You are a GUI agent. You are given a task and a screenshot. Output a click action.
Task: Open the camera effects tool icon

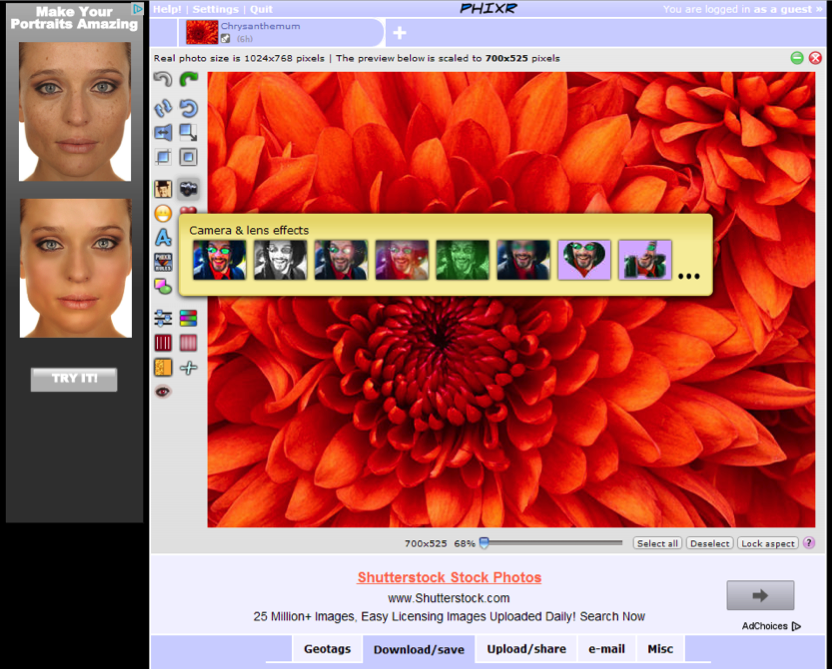(x=188, y=188)
